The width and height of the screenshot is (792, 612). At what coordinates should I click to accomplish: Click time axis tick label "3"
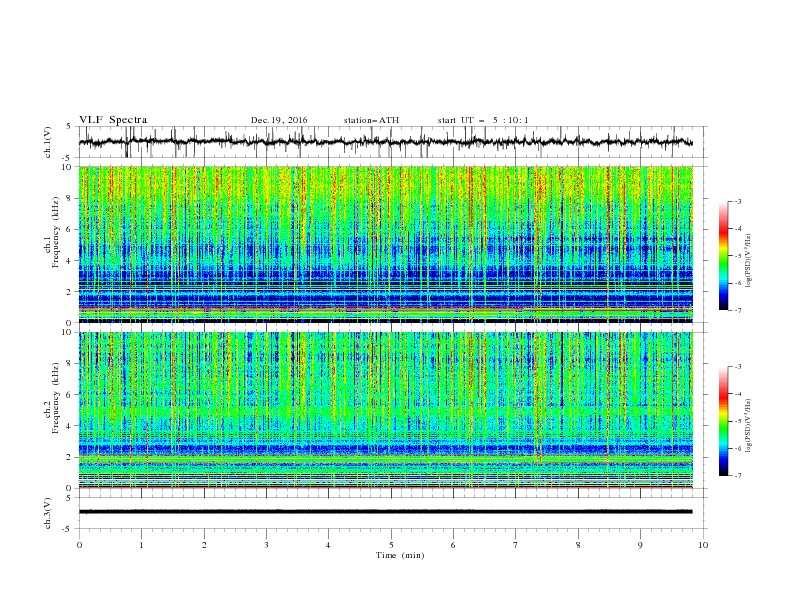[x=267, y=545]
